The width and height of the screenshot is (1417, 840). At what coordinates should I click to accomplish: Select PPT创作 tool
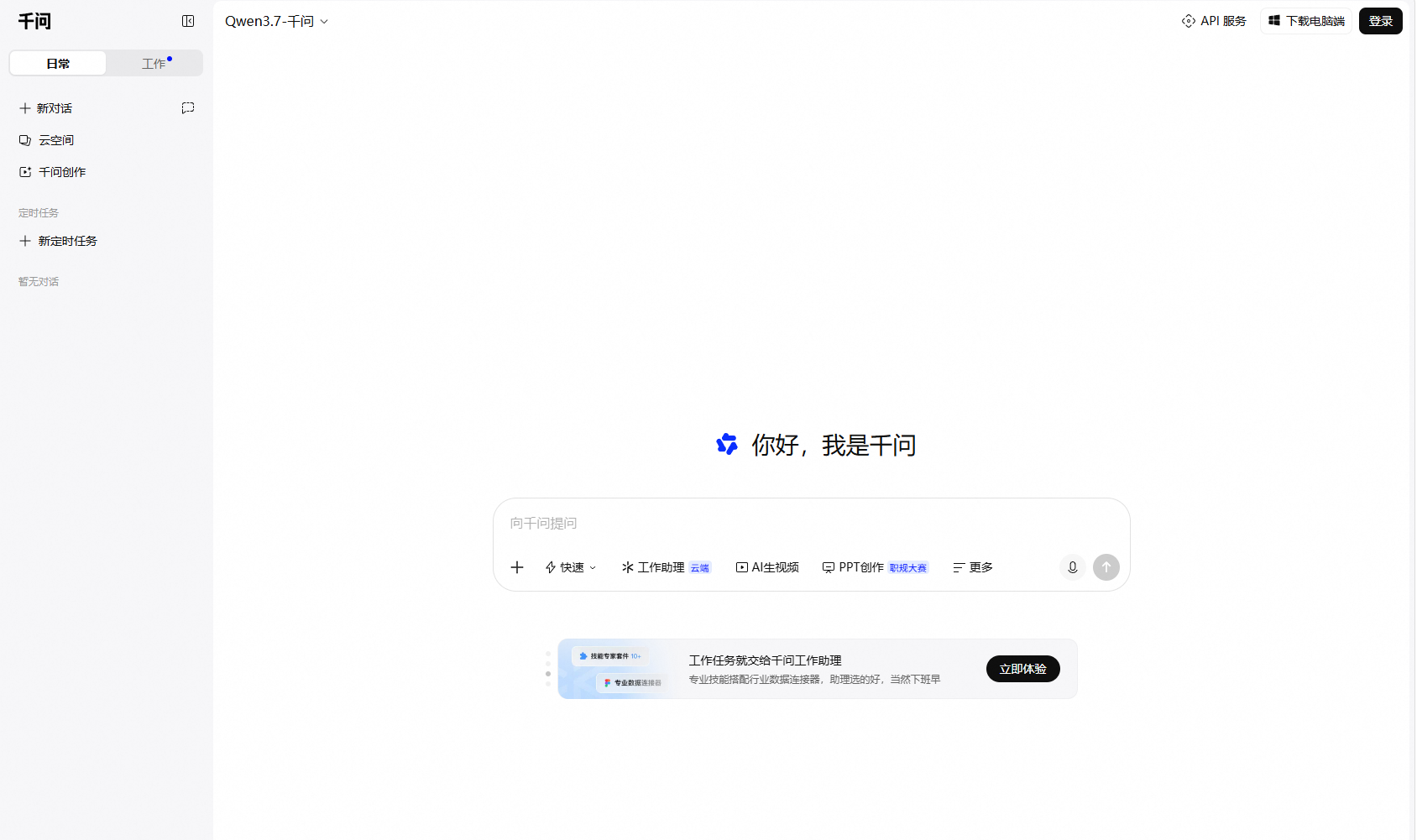875,567
